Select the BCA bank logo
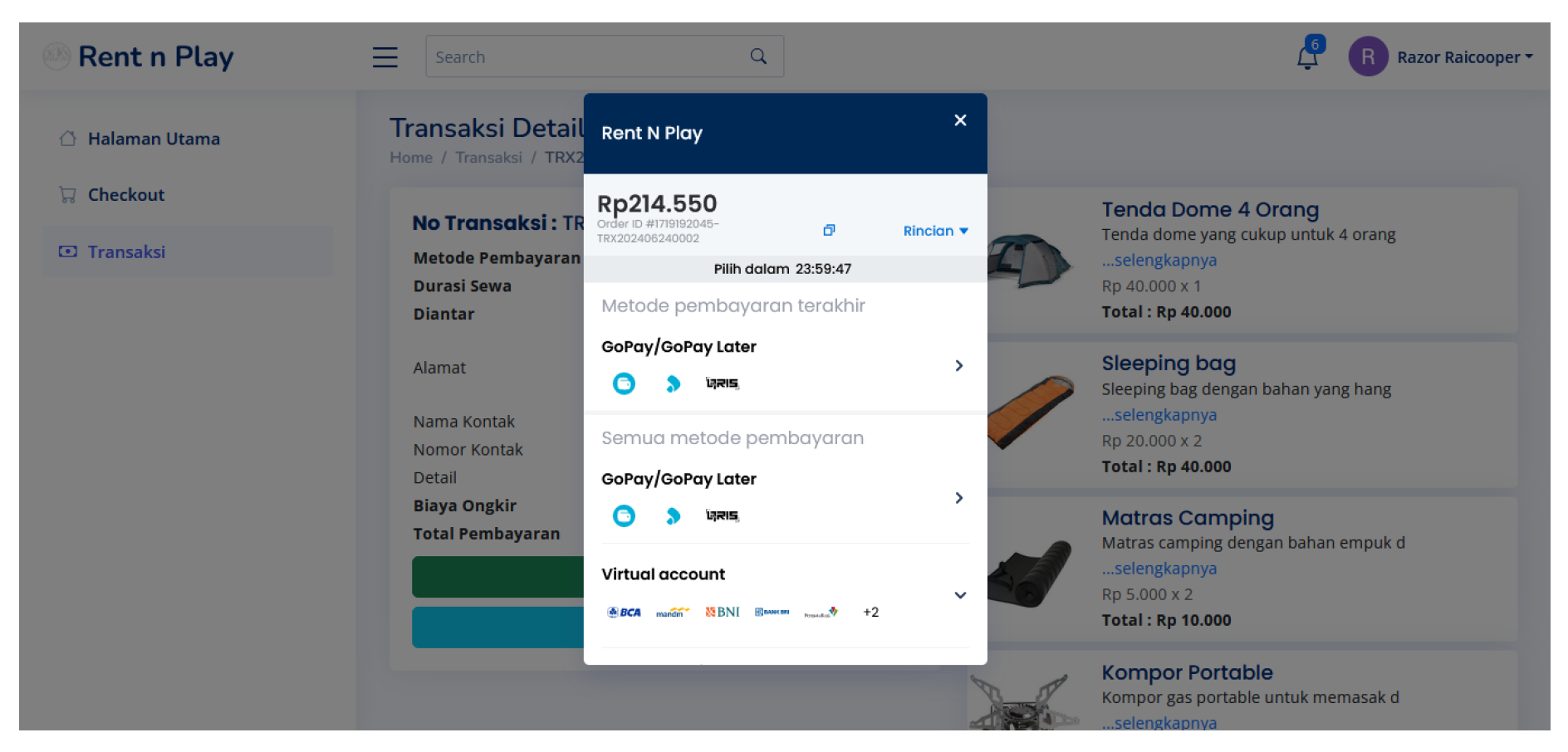Image resolution: width=1568 pixels, height=752 pixels. (x=623, y=612)
